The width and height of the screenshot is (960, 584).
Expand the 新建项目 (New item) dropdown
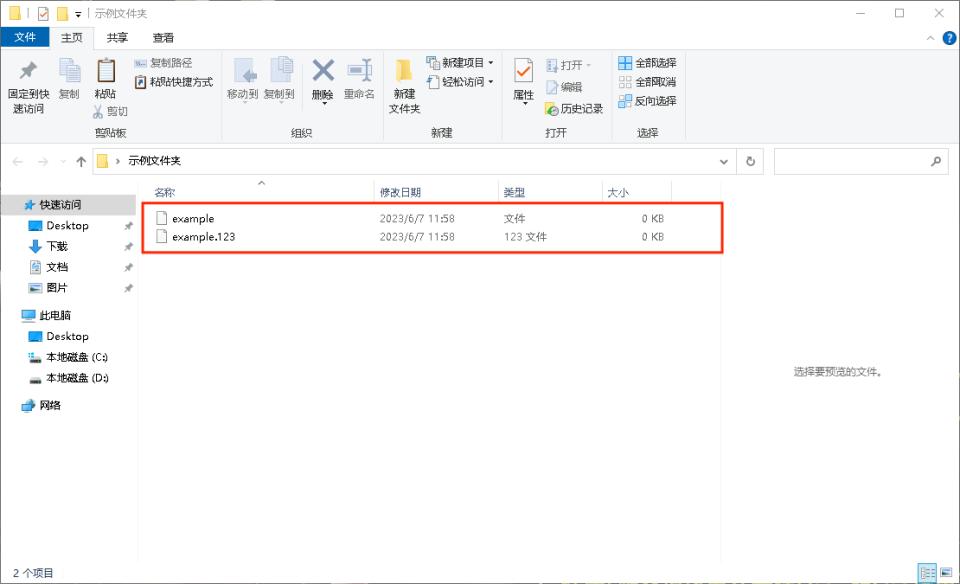coord(490,61)
